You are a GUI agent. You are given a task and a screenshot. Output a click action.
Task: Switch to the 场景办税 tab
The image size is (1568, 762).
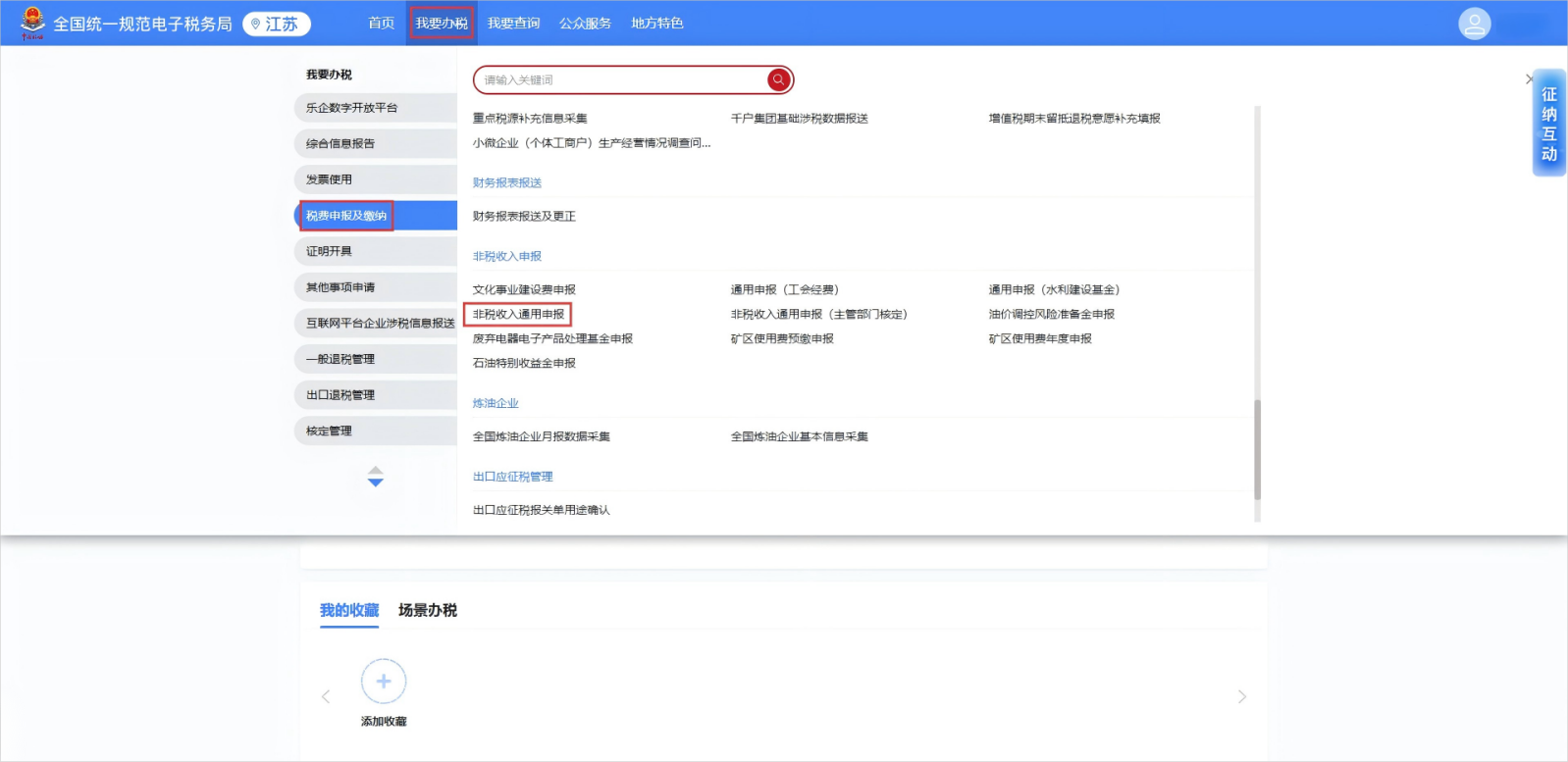(427, 610)
